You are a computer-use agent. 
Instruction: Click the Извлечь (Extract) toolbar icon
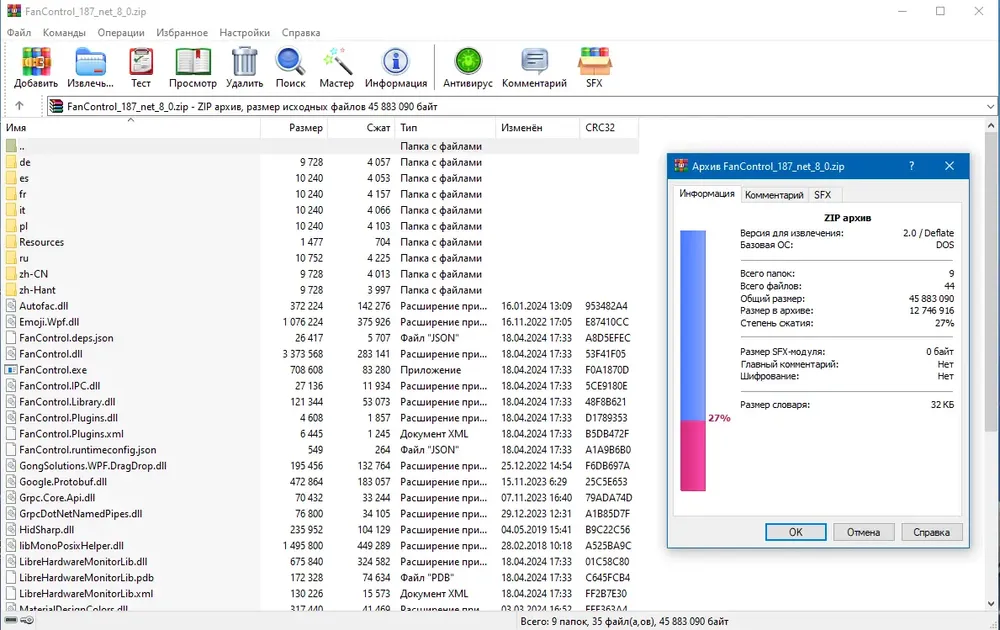[x=91, y=67]
